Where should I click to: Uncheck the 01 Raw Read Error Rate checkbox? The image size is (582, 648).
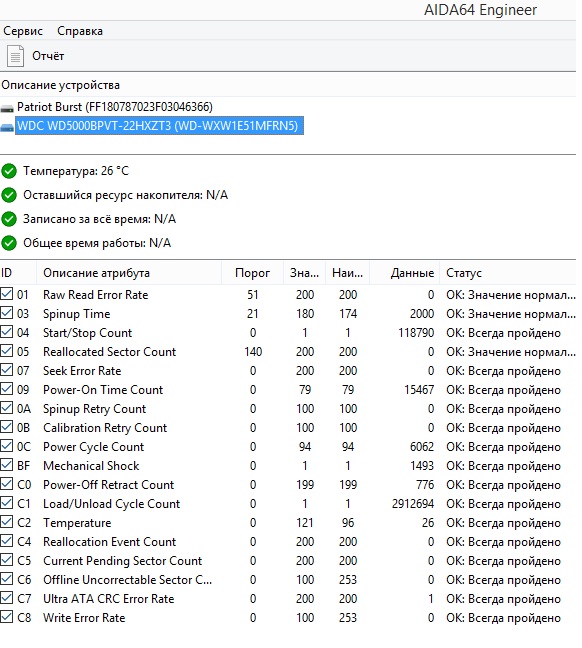[x=7, y=294]
